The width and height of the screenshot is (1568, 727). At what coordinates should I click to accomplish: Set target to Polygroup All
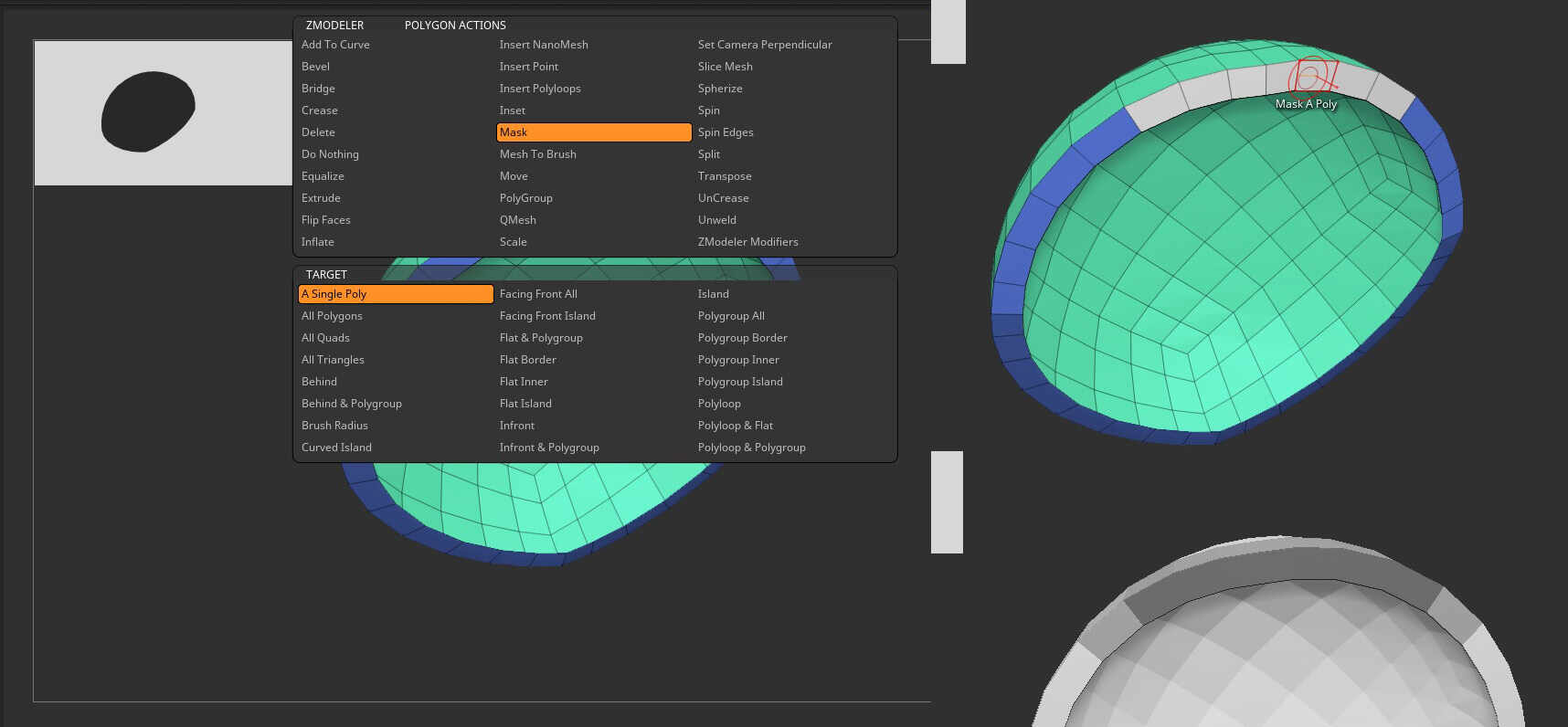730,316
